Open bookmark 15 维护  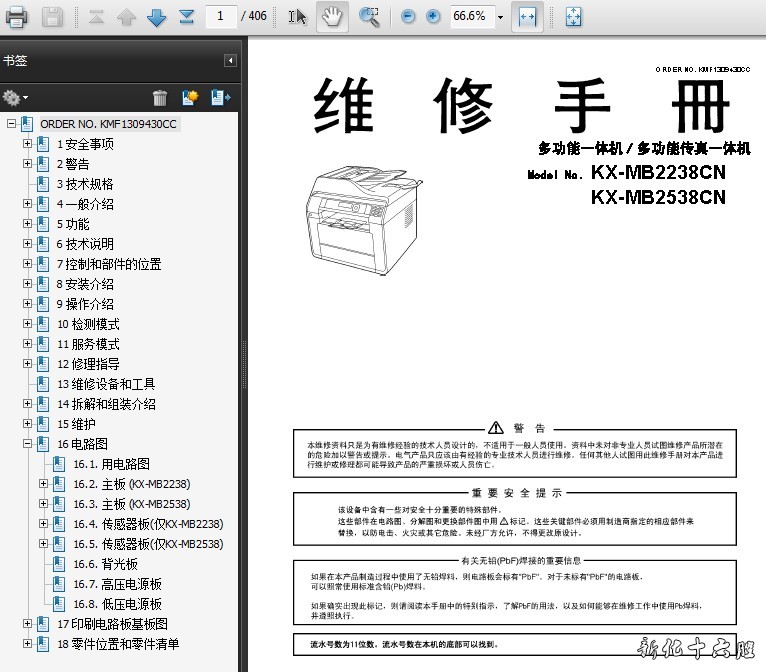pyautogui.click(x=76, y=424)
